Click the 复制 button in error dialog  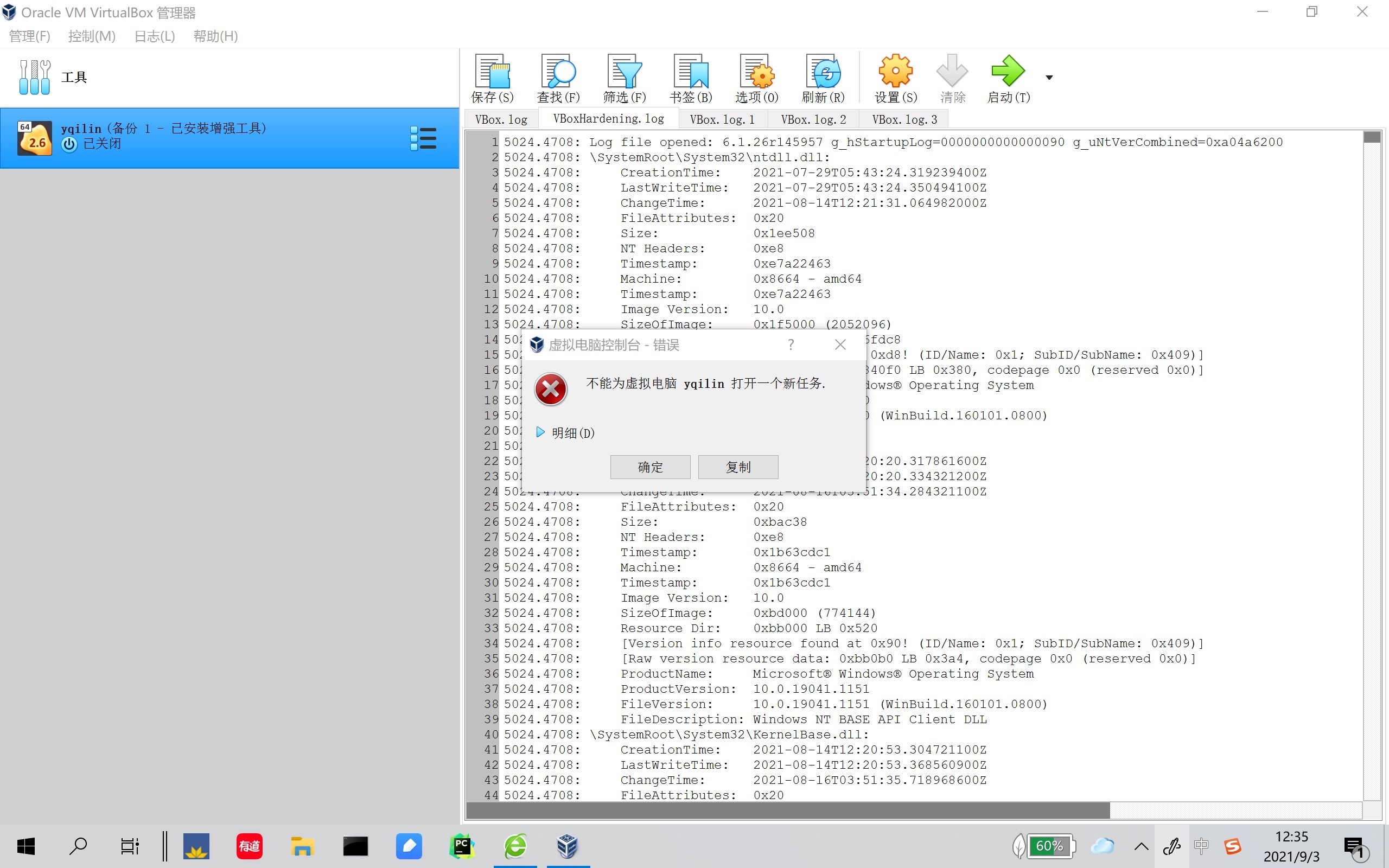click(x=737, y=467)
